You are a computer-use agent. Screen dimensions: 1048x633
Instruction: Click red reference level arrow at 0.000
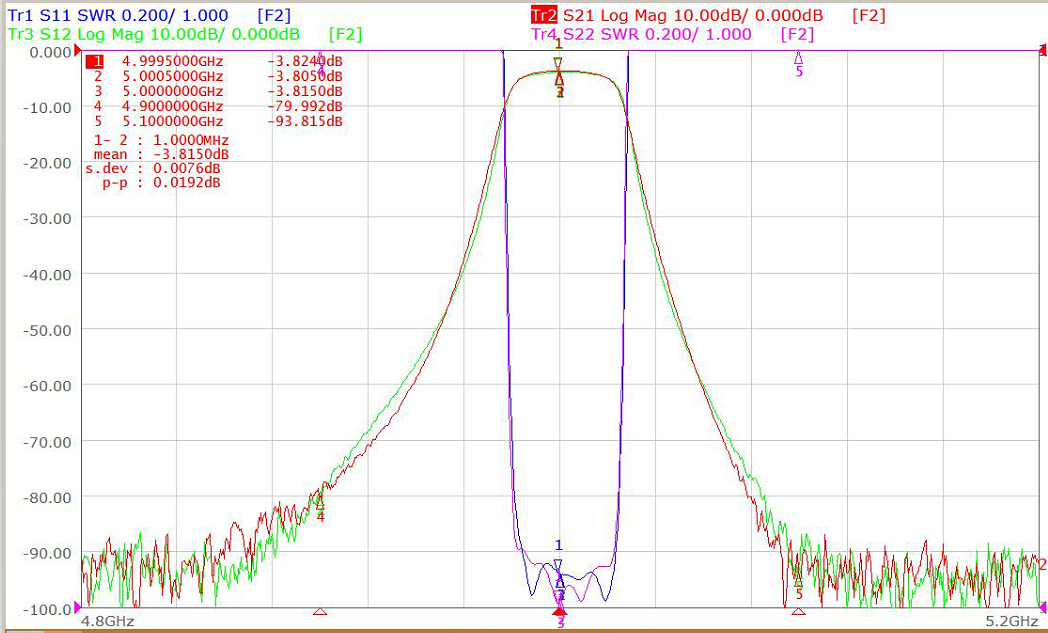(78, 51)
